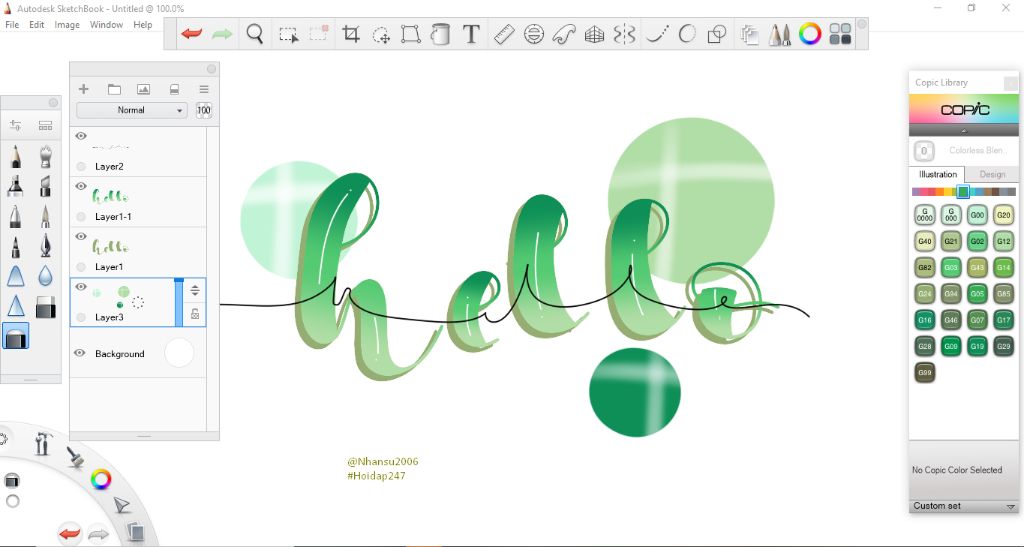Image resolution: width=1024 pixels, height=547 pixels.
Task: Open the Normal blend mode dropdown
Action: tap(131, 110)
